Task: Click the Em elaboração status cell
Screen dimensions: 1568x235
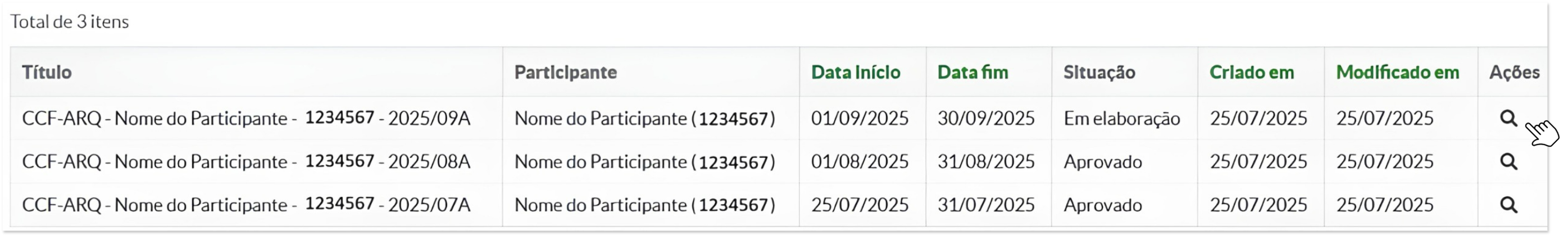Action: point(1122,118)
